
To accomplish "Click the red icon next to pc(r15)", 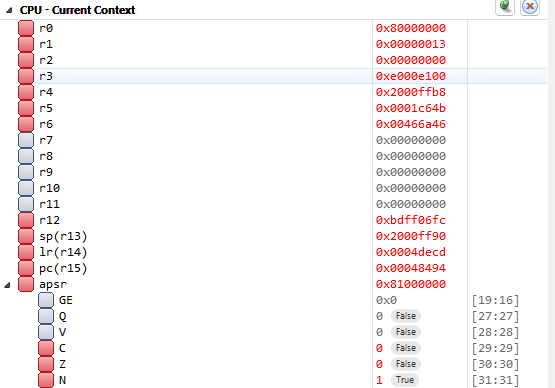I will point(26,268).
